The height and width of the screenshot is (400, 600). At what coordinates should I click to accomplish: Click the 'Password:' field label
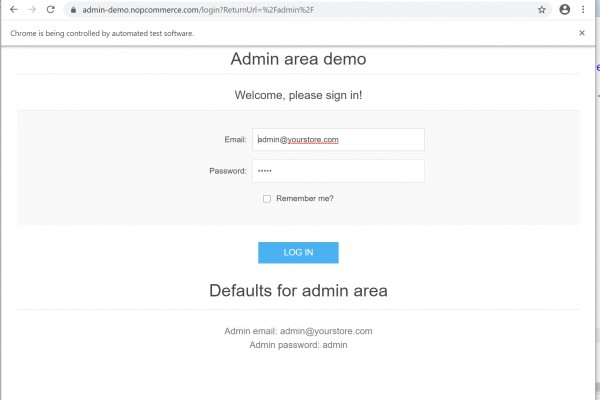click(x=228, y=171)
